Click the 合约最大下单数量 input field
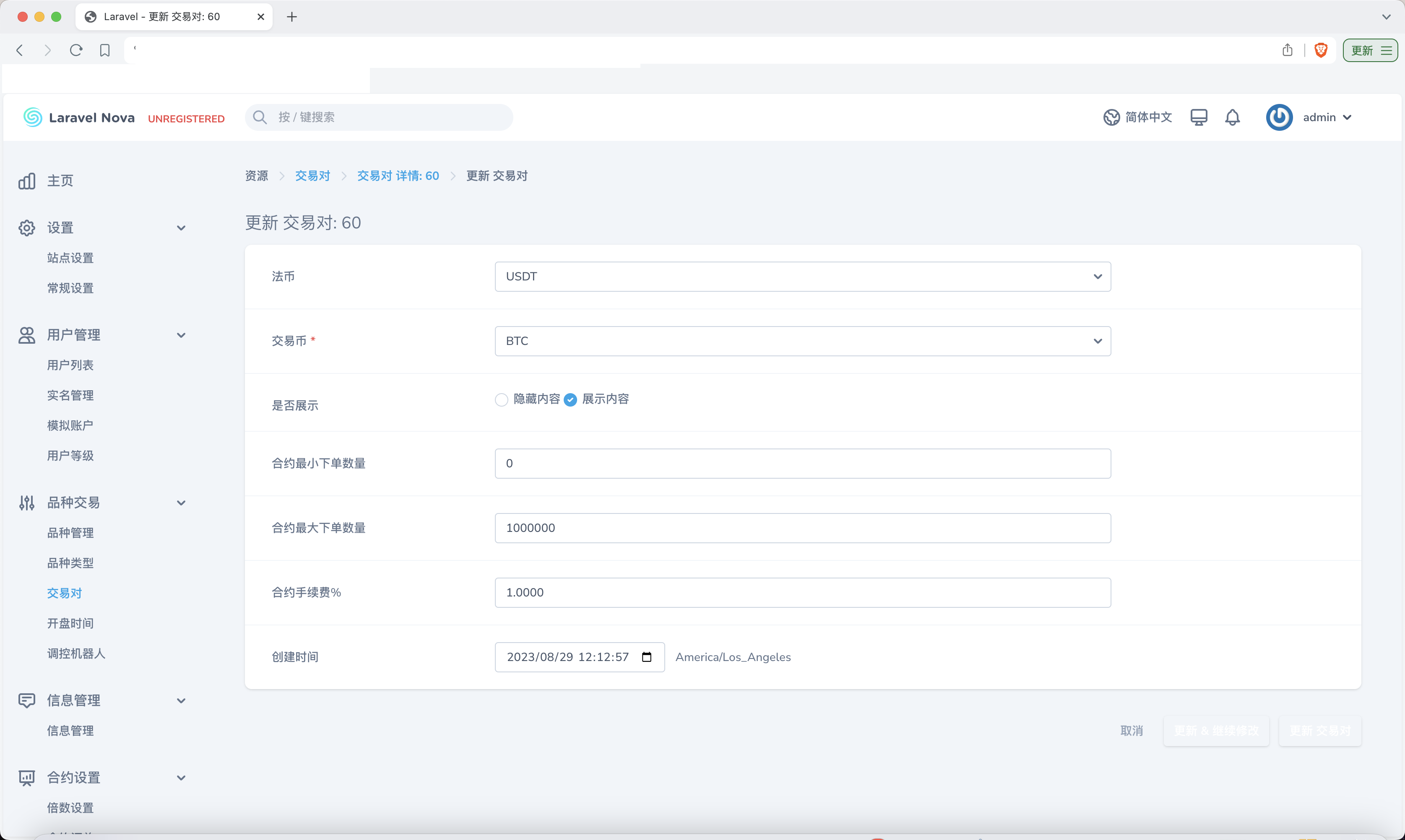 tap(802, 528)
